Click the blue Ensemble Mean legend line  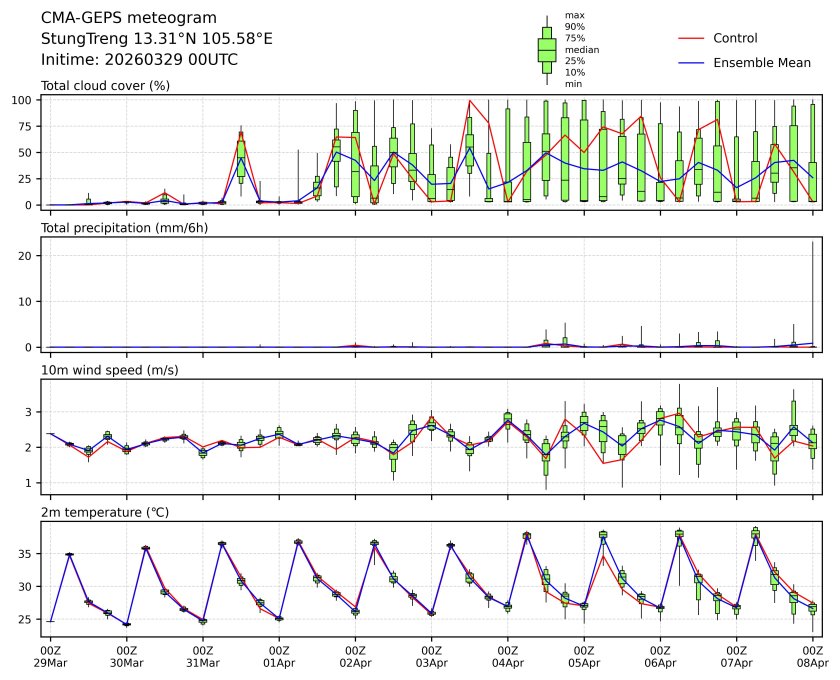pos(693,62)
